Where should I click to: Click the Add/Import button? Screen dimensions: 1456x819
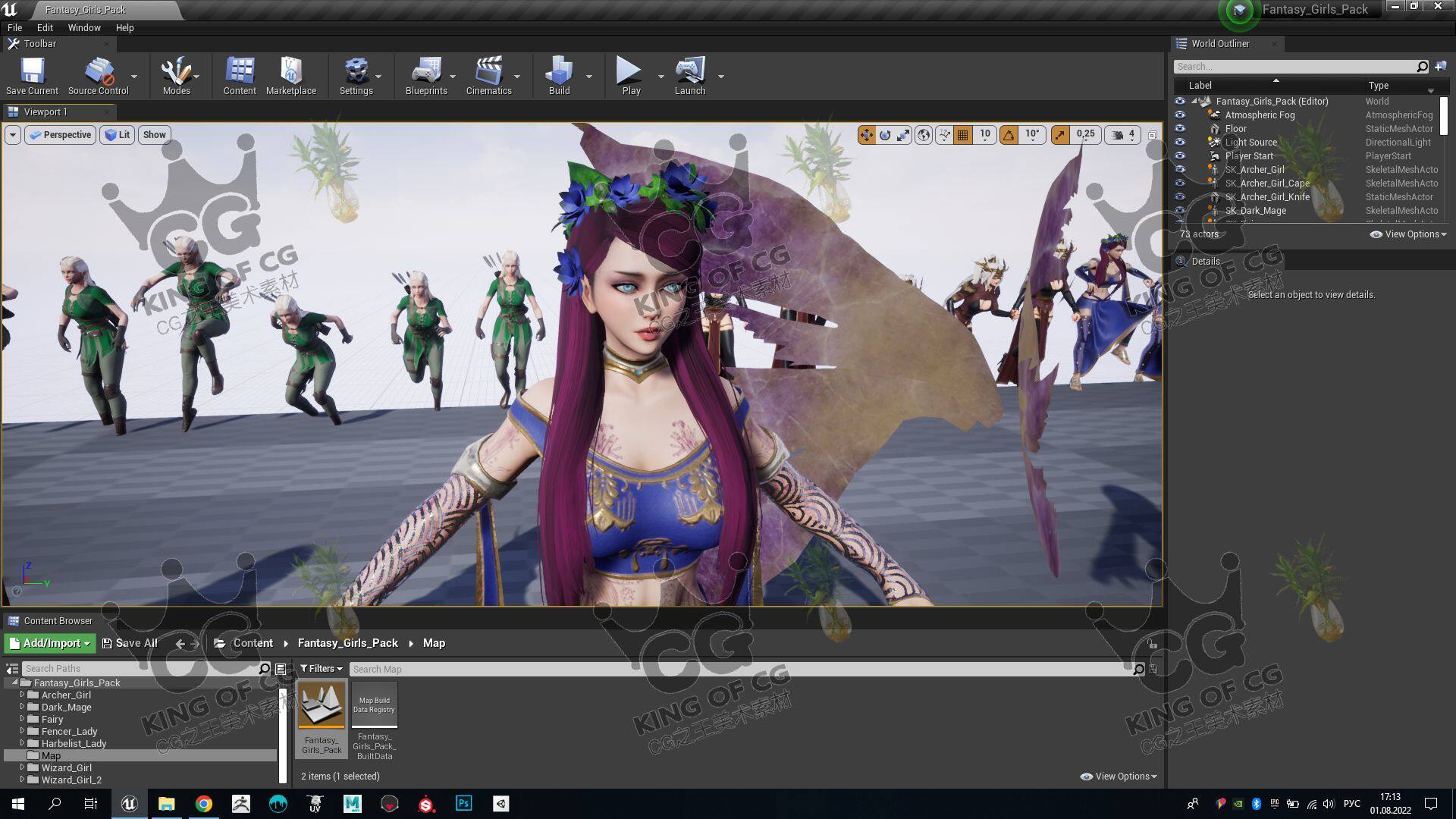point(50,643)
